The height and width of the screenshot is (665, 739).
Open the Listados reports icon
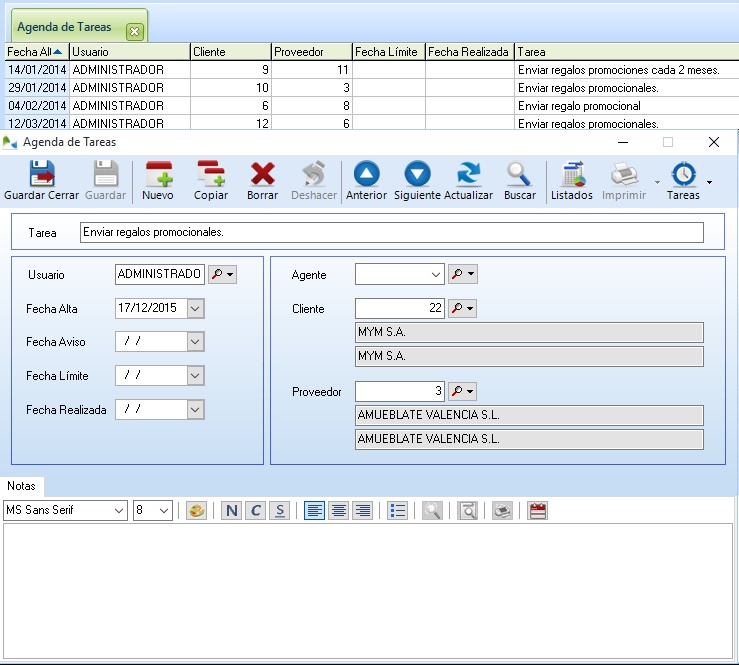(572, 175)
